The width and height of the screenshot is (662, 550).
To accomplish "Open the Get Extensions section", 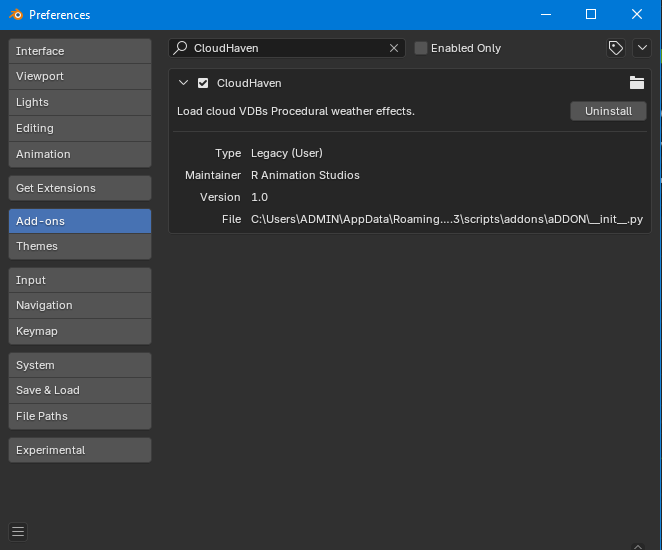I will [80, 188].
